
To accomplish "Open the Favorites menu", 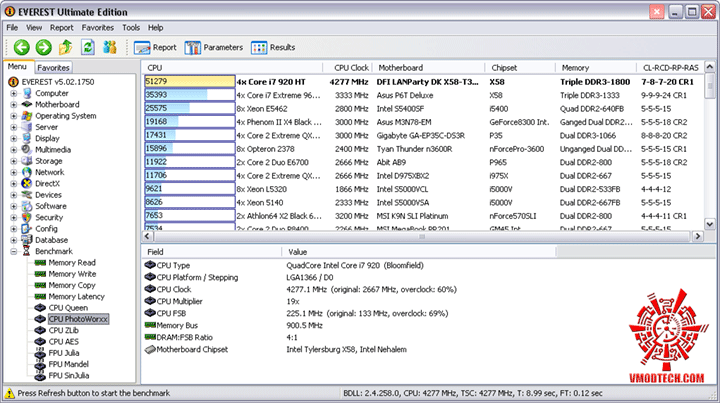I will 98,28.
